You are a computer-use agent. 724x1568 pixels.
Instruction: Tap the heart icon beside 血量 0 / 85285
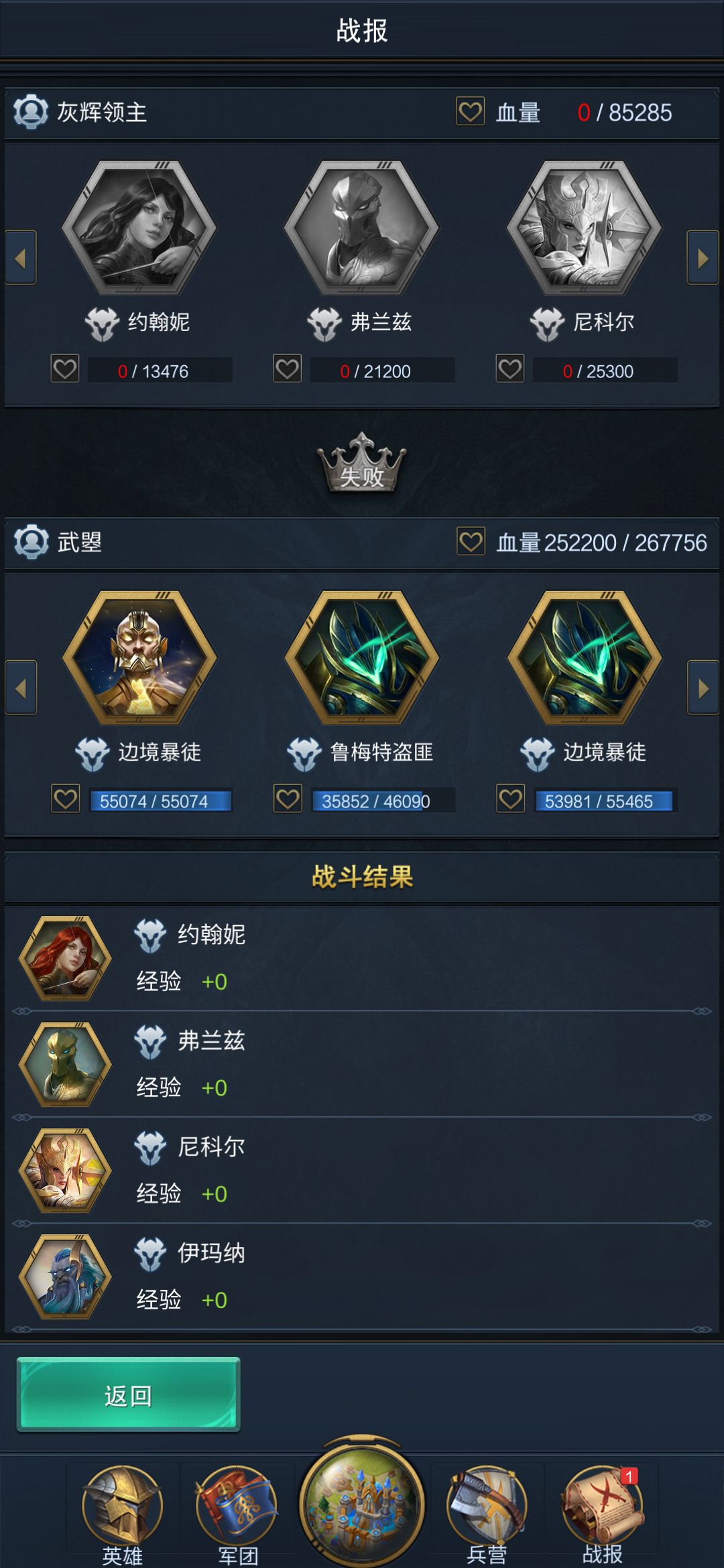tap(471, 111)
